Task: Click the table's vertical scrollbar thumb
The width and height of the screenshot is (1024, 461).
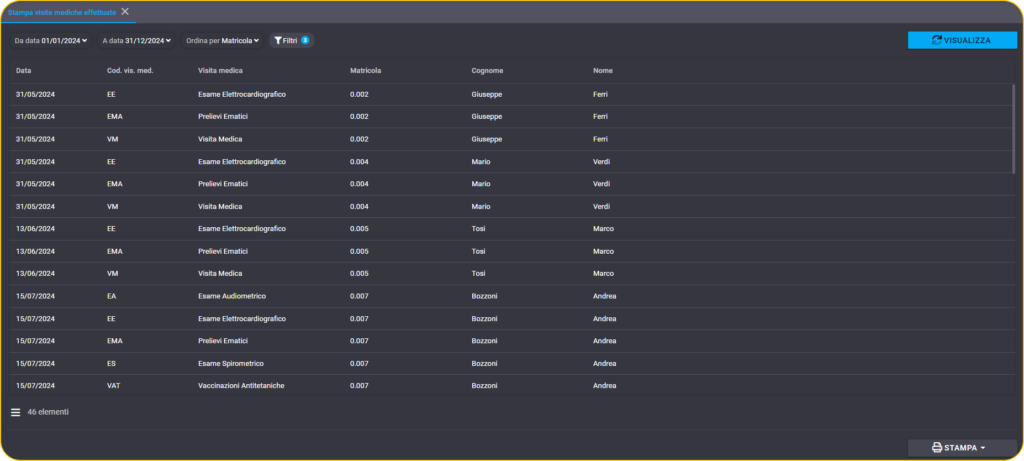Action: (x=1014, y=129)
